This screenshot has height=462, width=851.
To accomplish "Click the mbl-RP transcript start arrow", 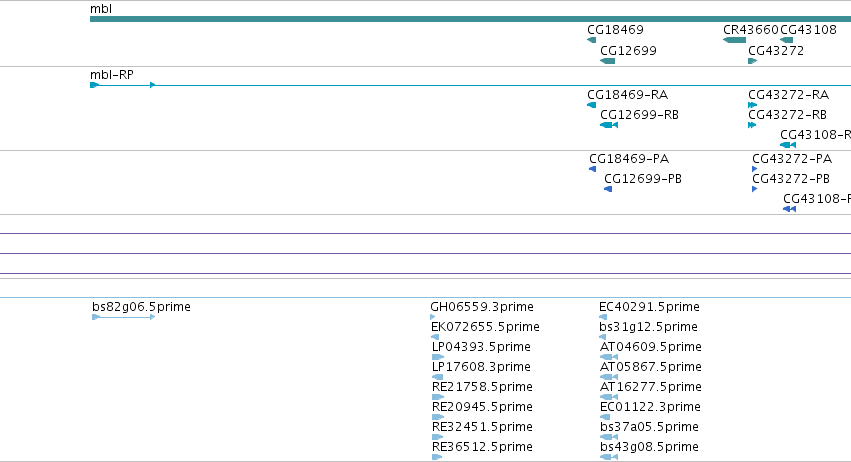I will [x=94, y=85].
